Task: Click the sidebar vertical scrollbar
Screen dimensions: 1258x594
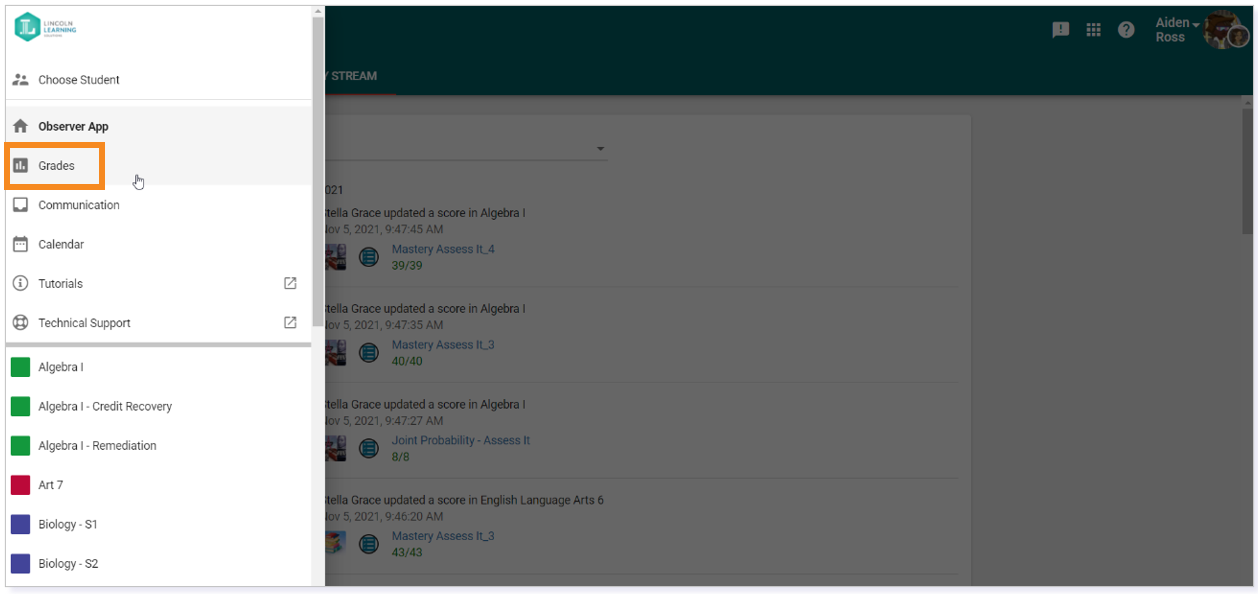Action: click(317, 170)
